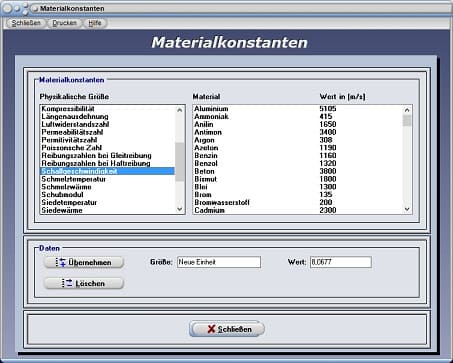Click the Übernehmen button
The image size is (453, 363).
[84, 262]
